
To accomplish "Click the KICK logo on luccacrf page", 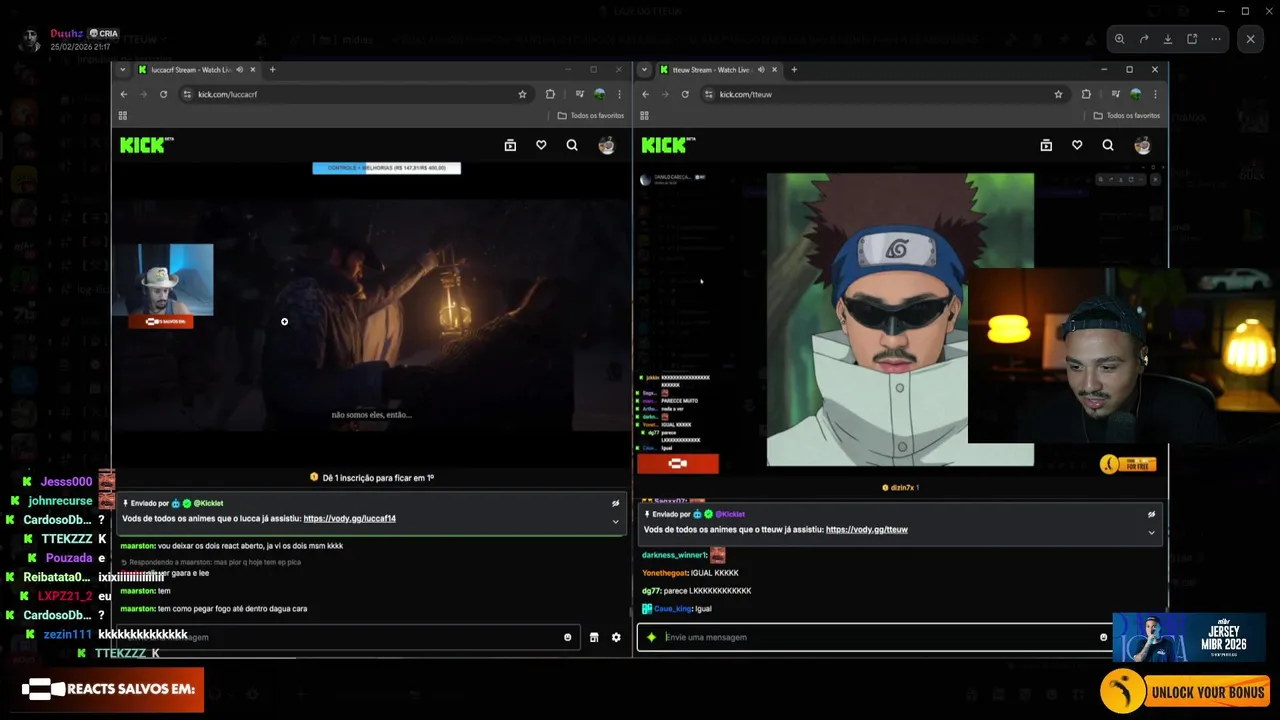I will click(146, 145).
